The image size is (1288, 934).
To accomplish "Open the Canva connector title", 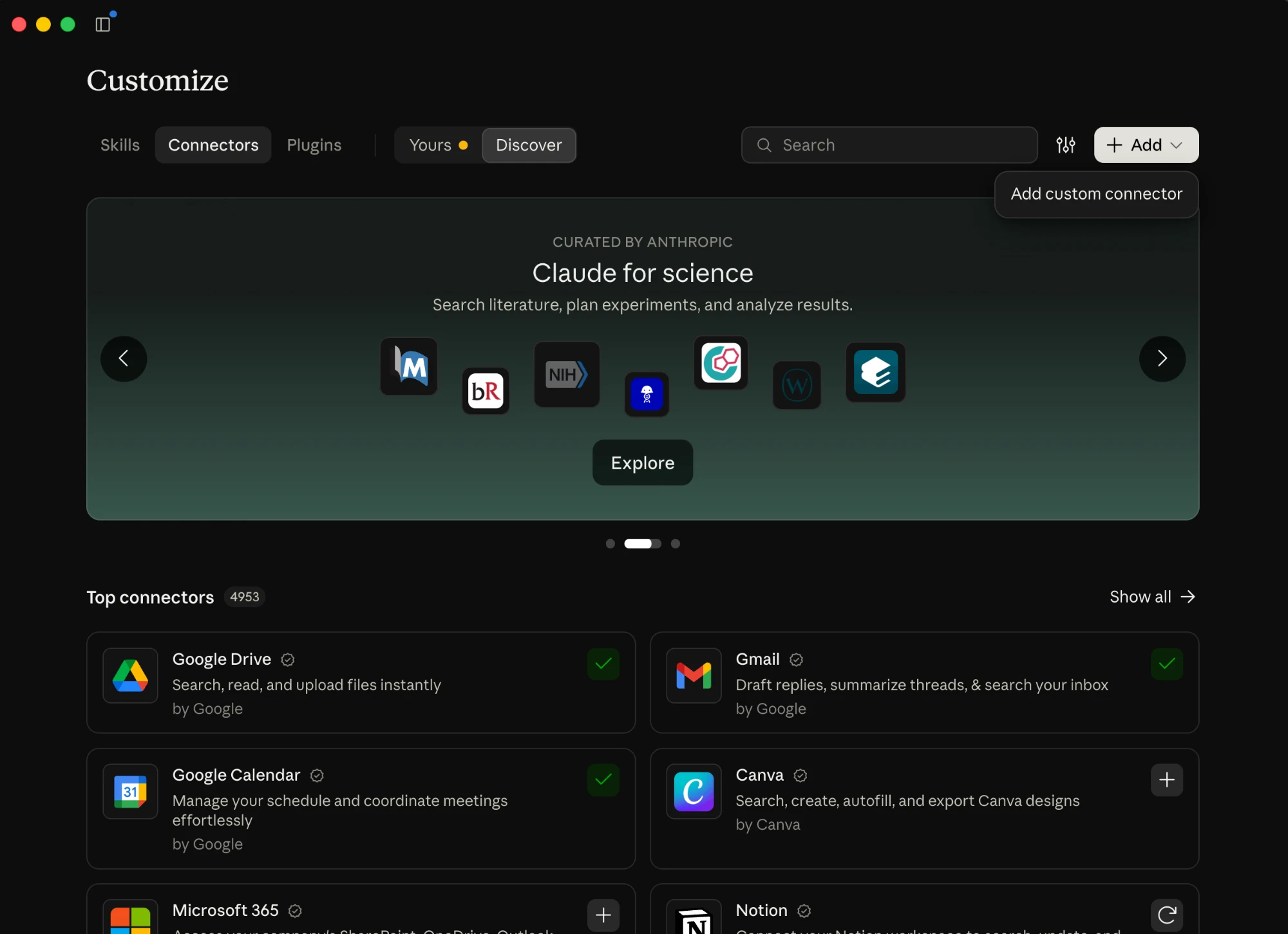I will coord(760,775).
